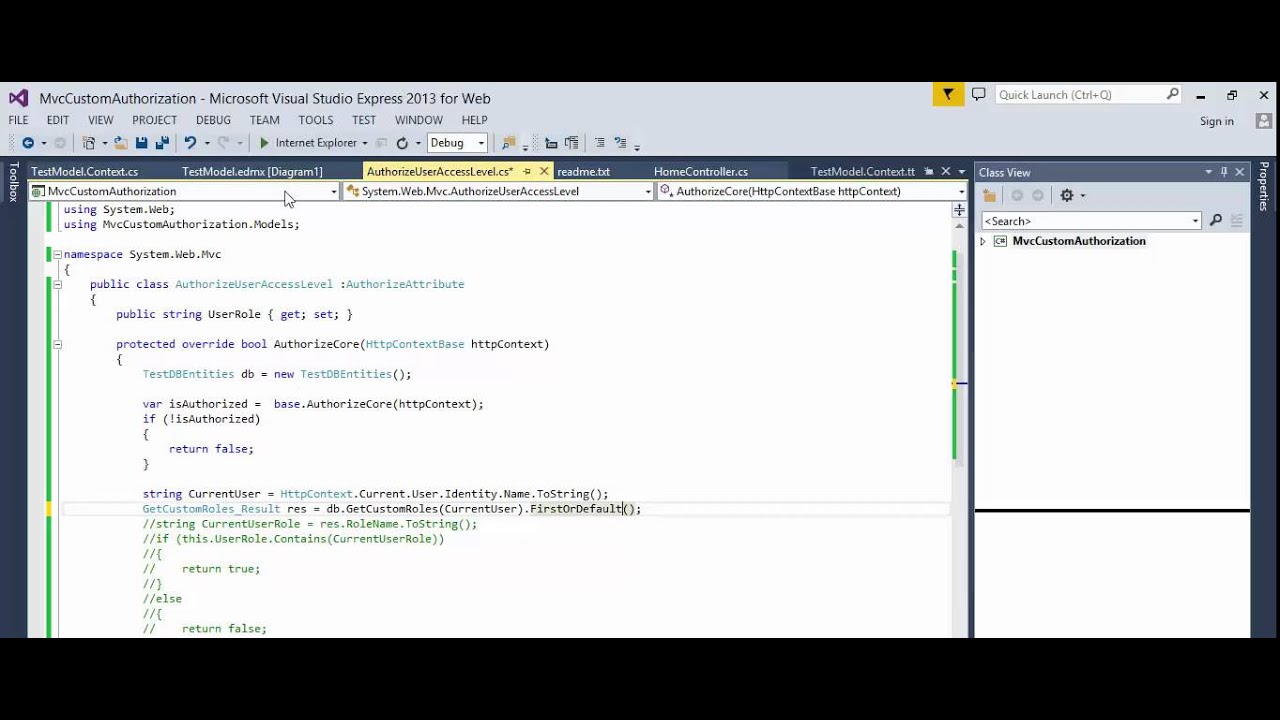The width and height of the screenshot is (1280, 720).
Task: Click the TestDBEntities type in the code
Action: click(x=188, y=374)
